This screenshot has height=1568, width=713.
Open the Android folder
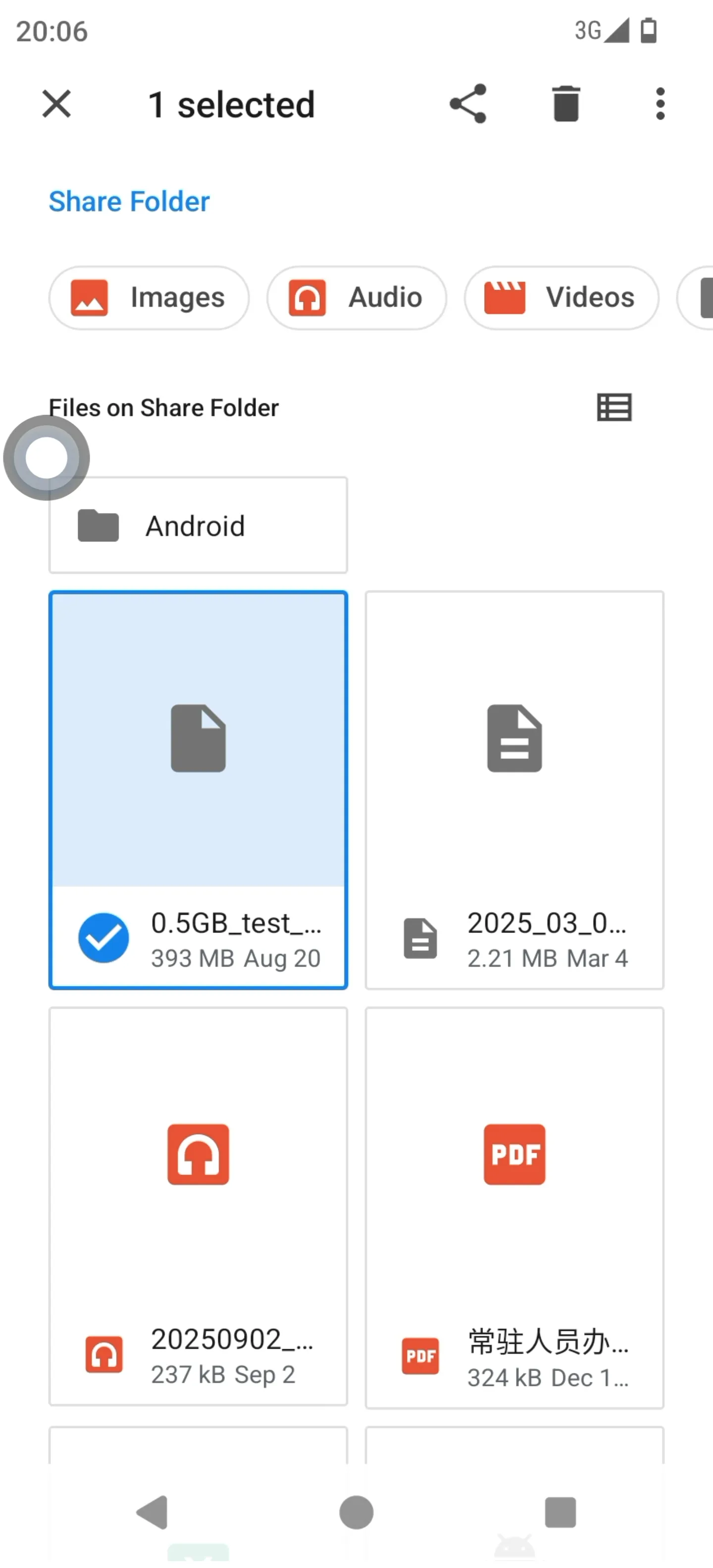pyautogui.click(x=199, y=525)
